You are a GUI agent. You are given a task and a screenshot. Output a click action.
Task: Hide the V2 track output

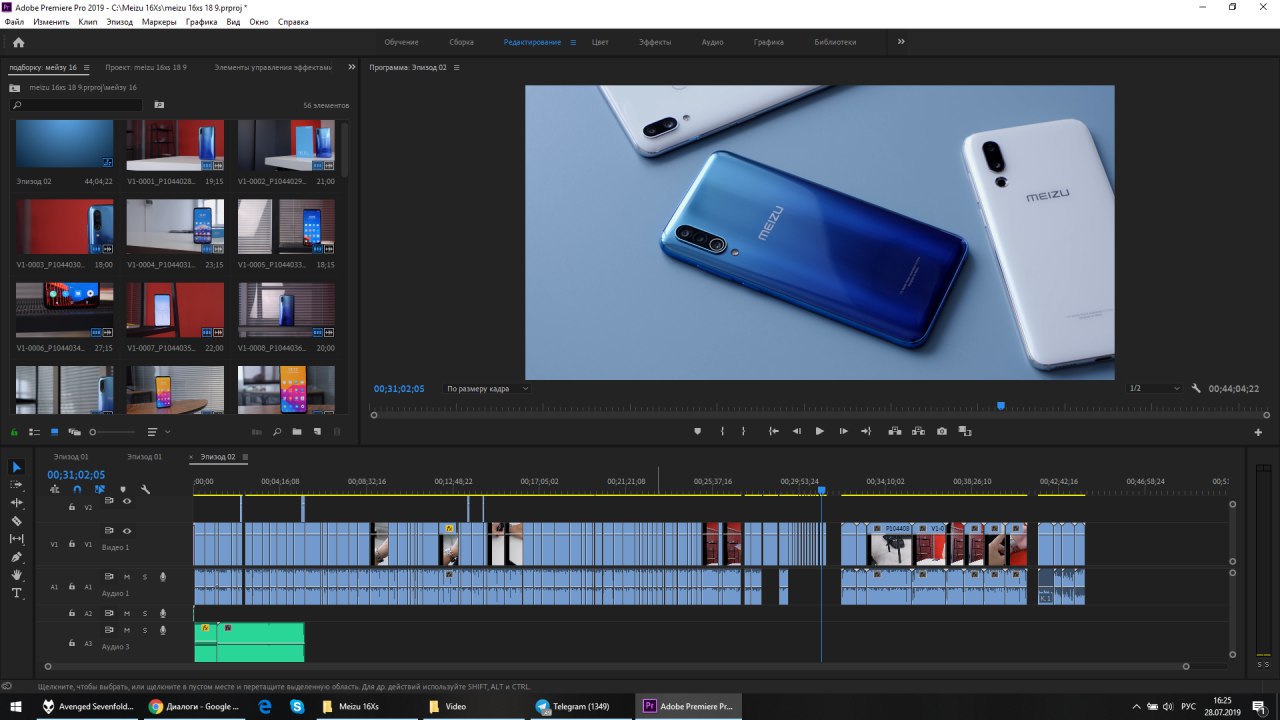[x=127, y=501]
